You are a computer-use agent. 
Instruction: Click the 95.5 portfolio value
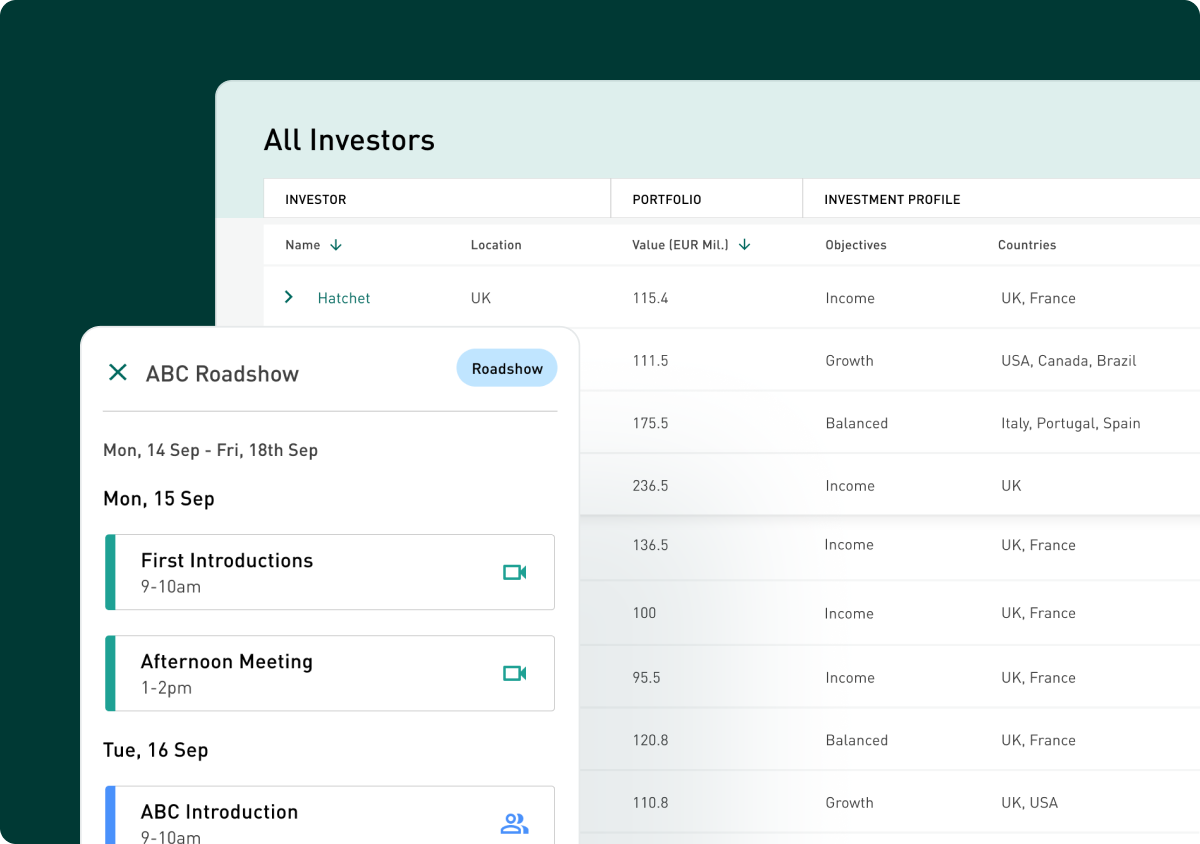pyautogui.click(x=646, y=677)
